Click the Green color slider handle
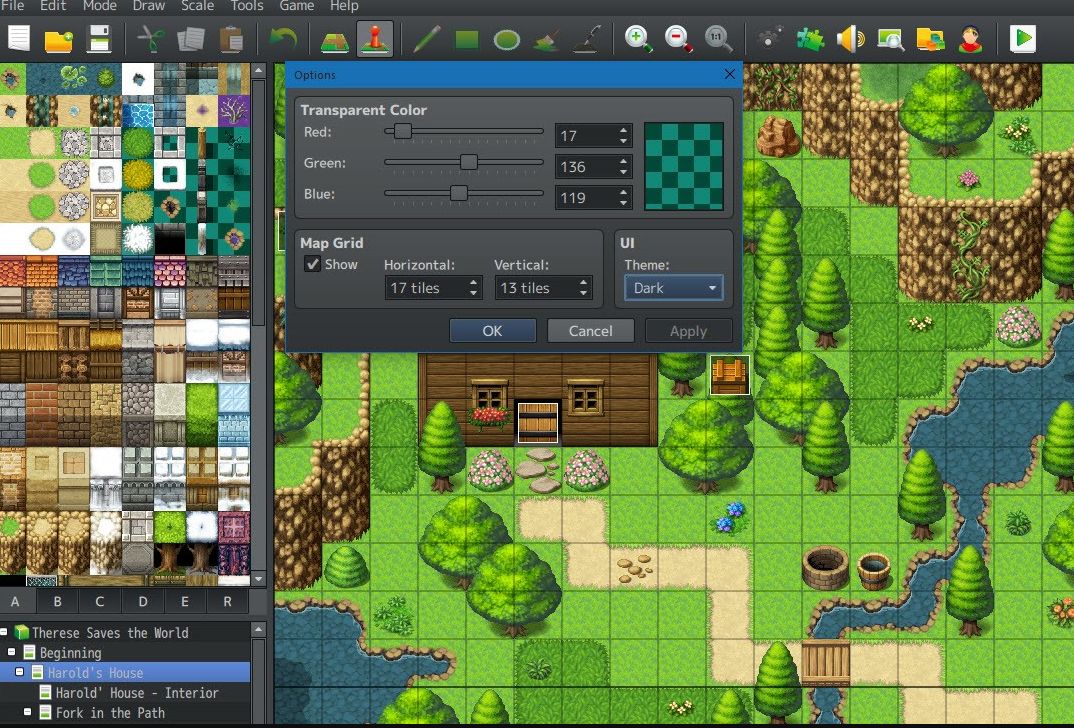1074x728 pixels. point(469,162)
